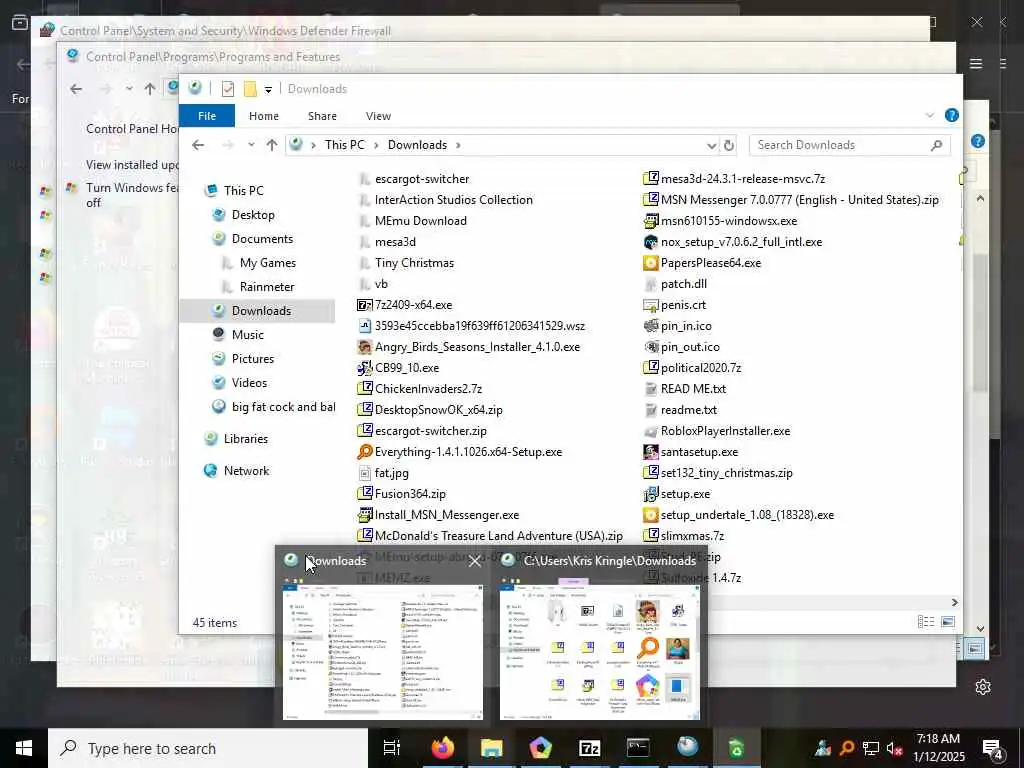1024x768 pixels.
Task: Select the C:\Users\Kris Kringle\Downloads preview thumbnail
Action: coord(600,652)
